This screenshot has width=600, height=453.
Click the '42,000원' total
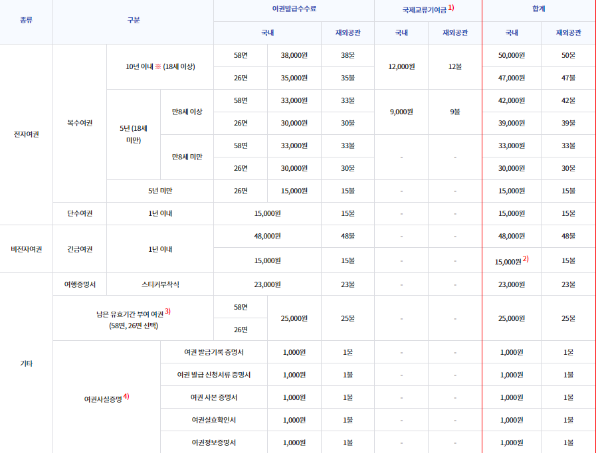pyautogui.click(x=512, y=101)
